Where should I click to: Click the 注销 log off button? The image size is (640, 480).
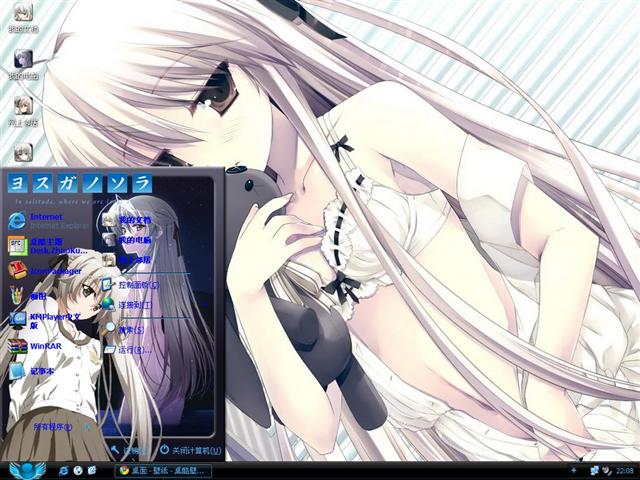tap(130, 450)
